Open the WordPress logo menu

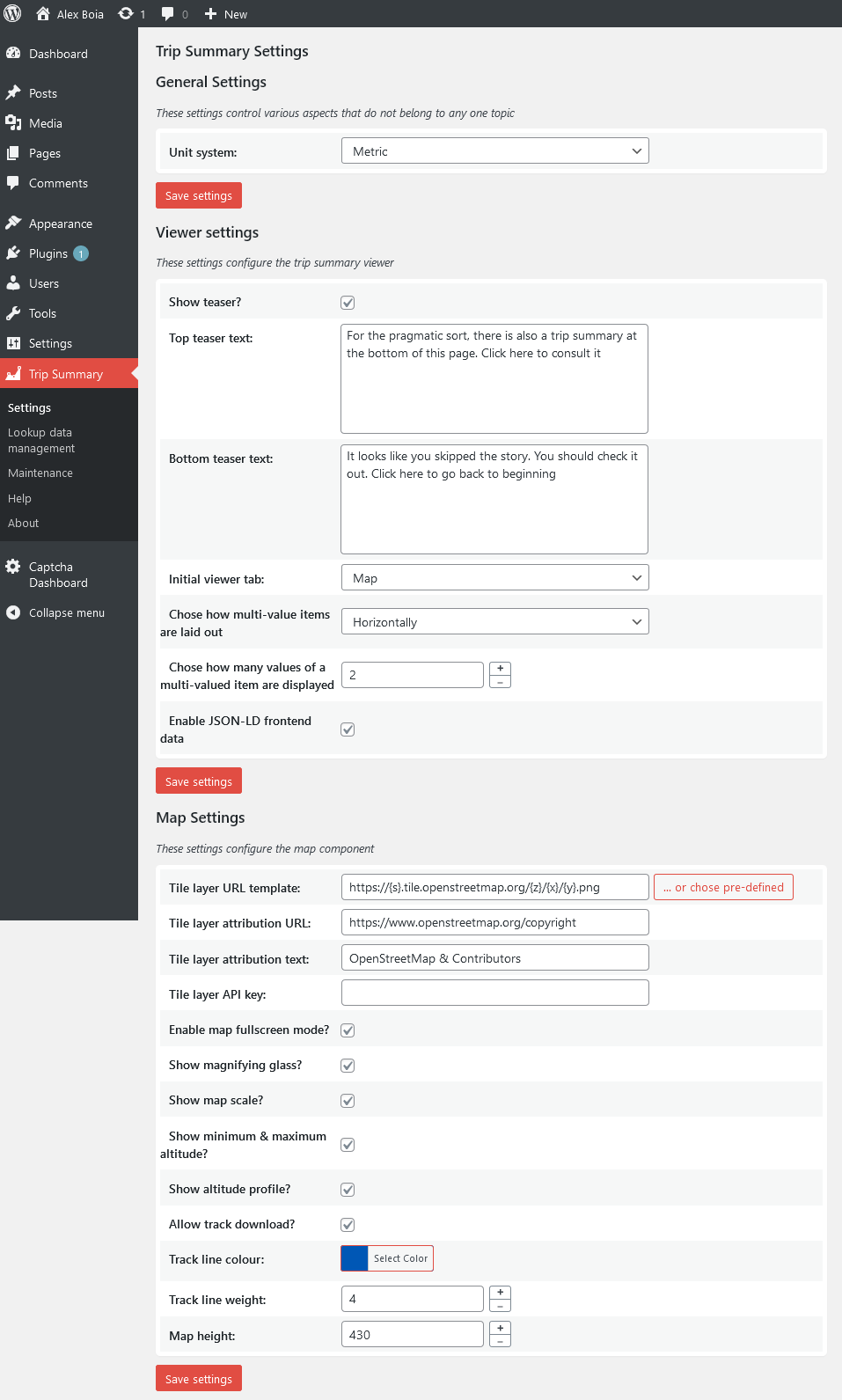(12, 13)
